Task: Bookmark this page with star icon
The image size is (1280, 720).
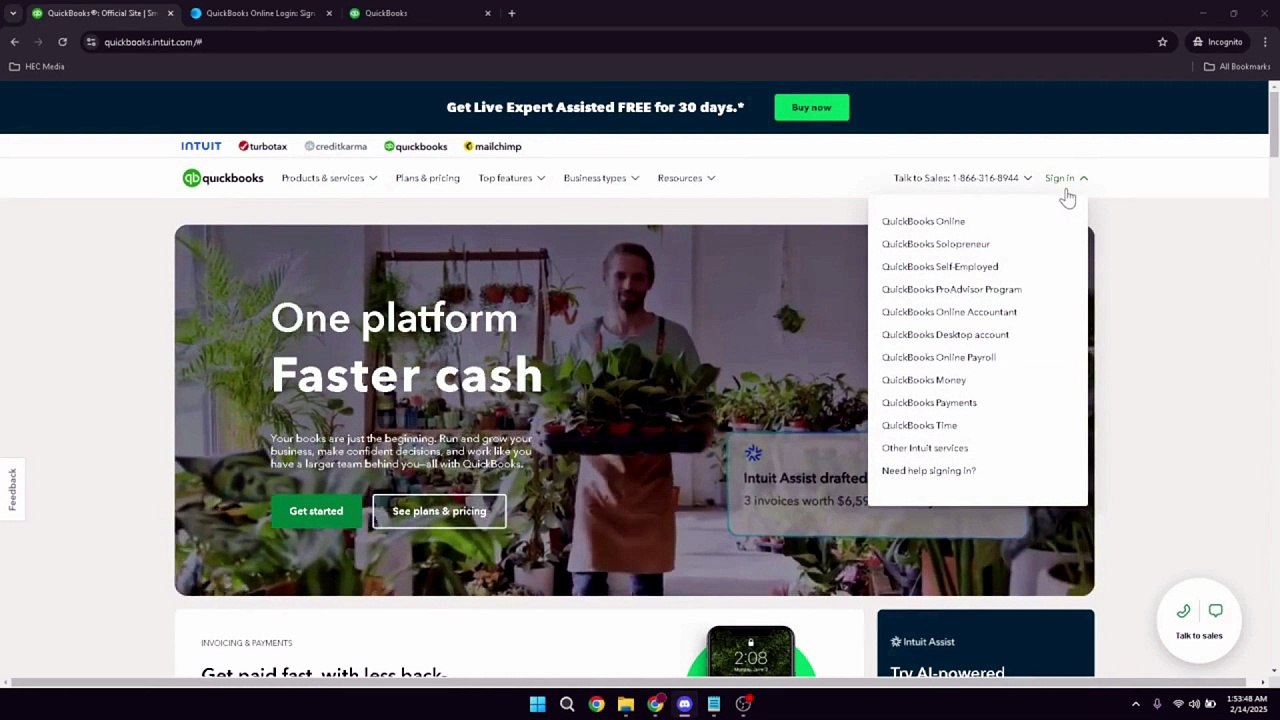Action: (x=1162, y=42)
